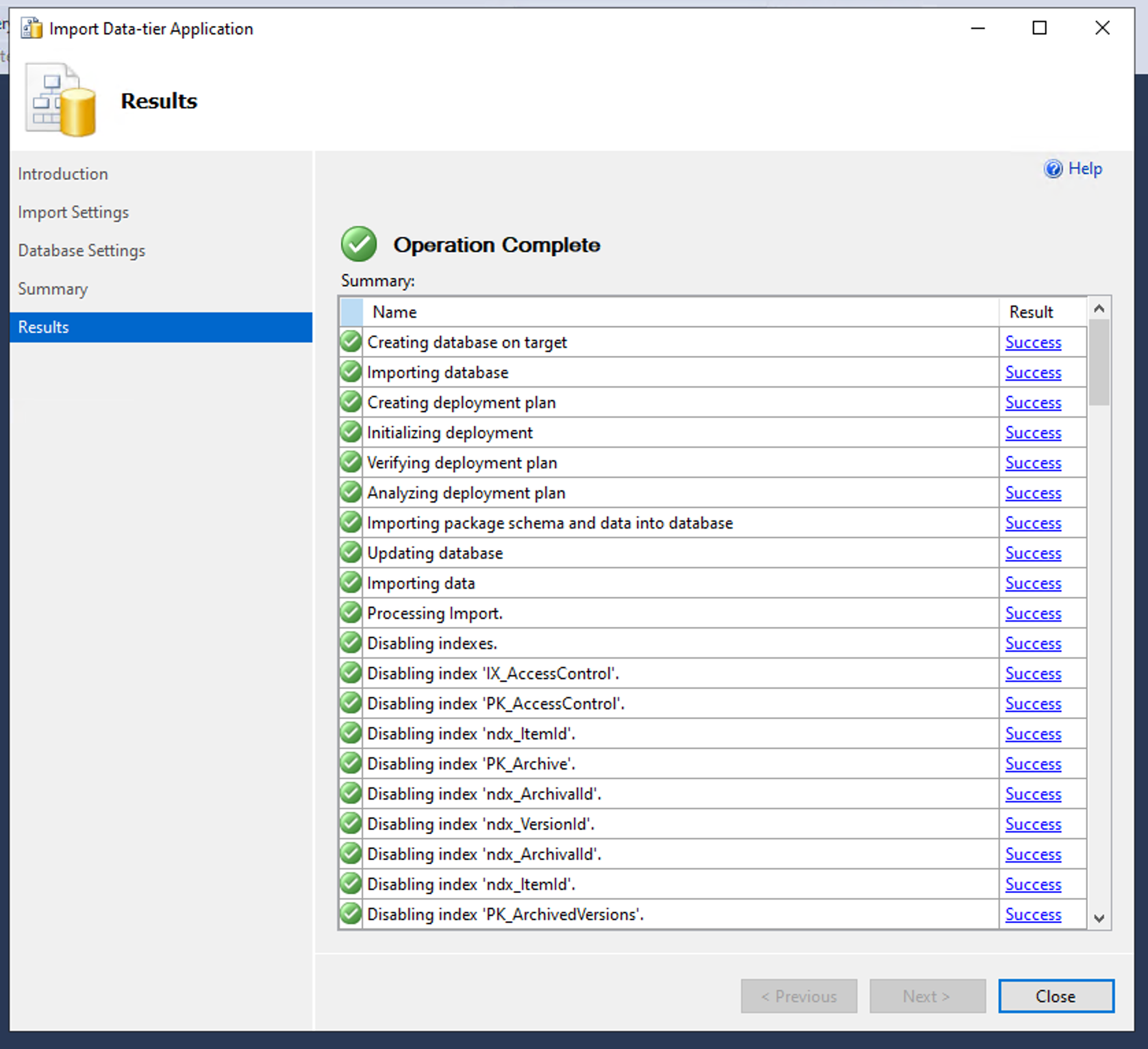Select the 'Verifying deployment plan' row text
Screen dimensions: 1148x1049
tap(462, 463)
